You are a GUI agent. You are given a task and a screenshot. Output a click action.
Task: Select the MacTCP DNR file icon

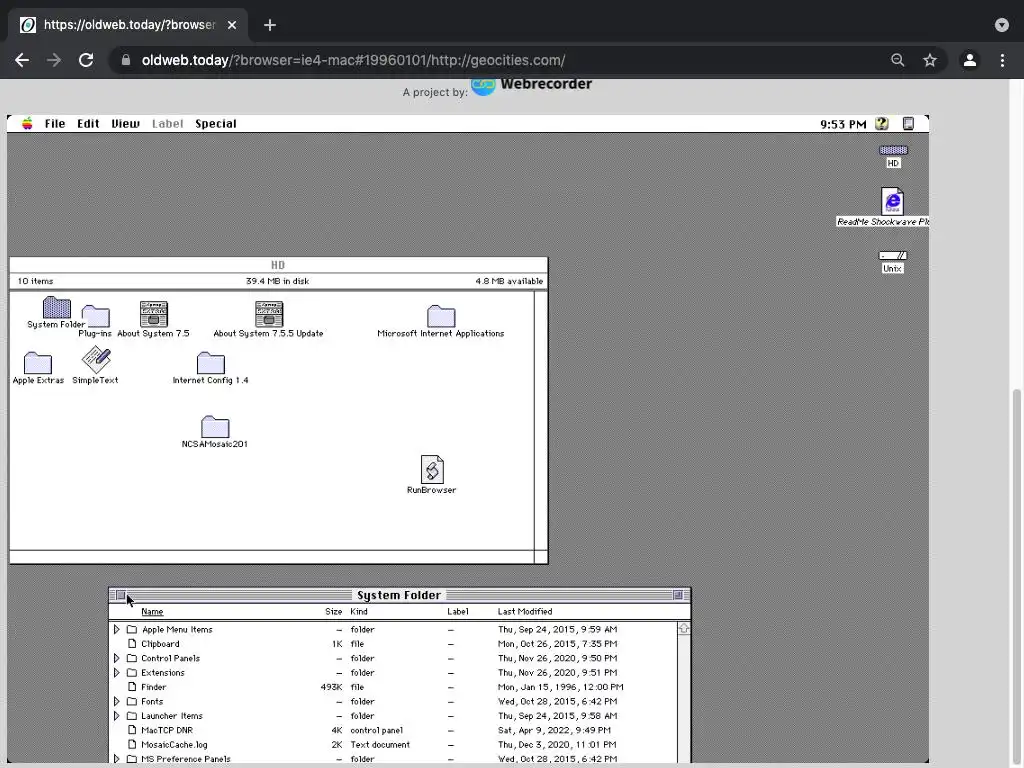[x=132, y=730]
